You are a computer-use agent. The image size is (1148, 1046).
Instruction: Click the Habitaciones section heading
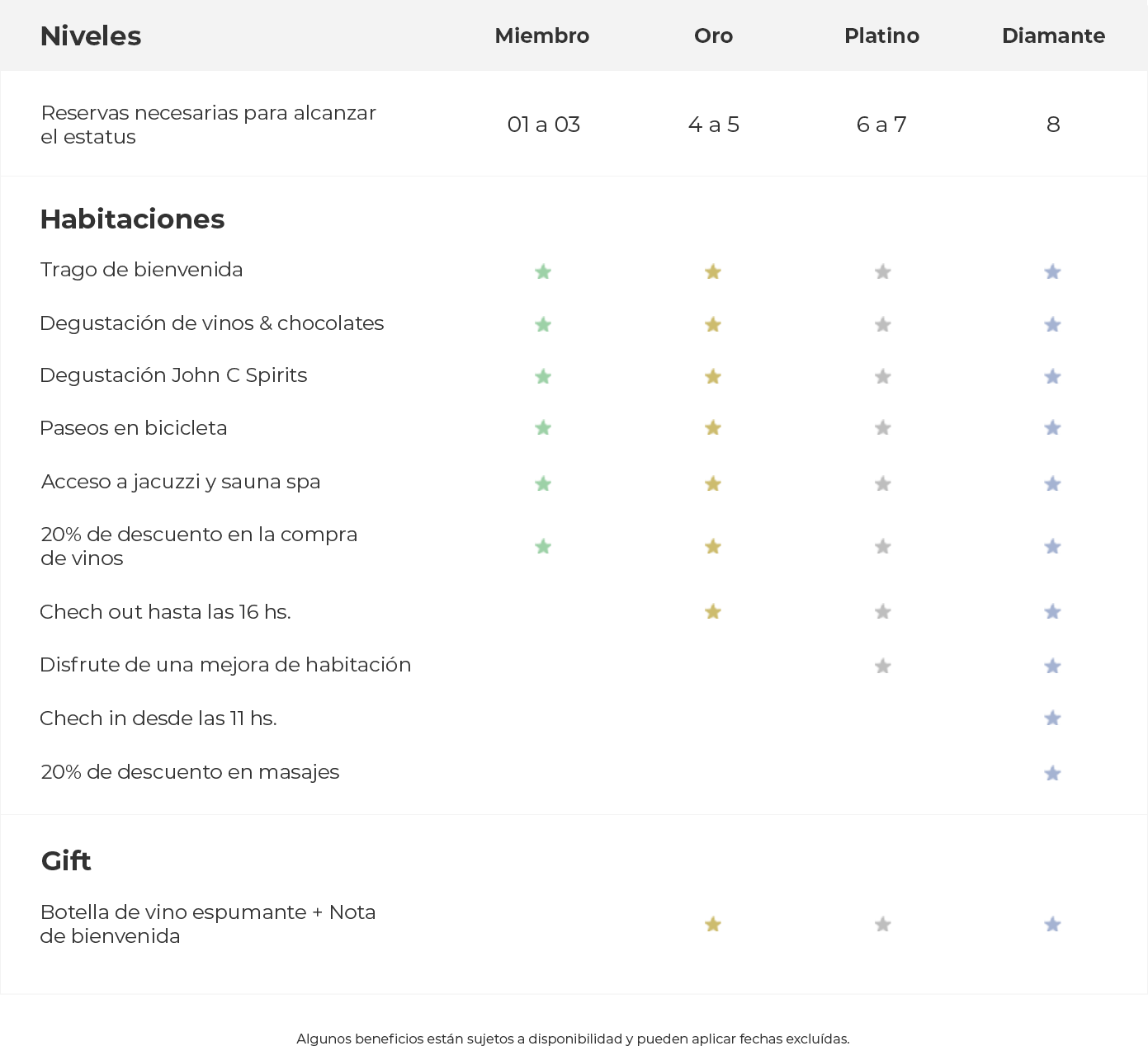tap(132, 219)
